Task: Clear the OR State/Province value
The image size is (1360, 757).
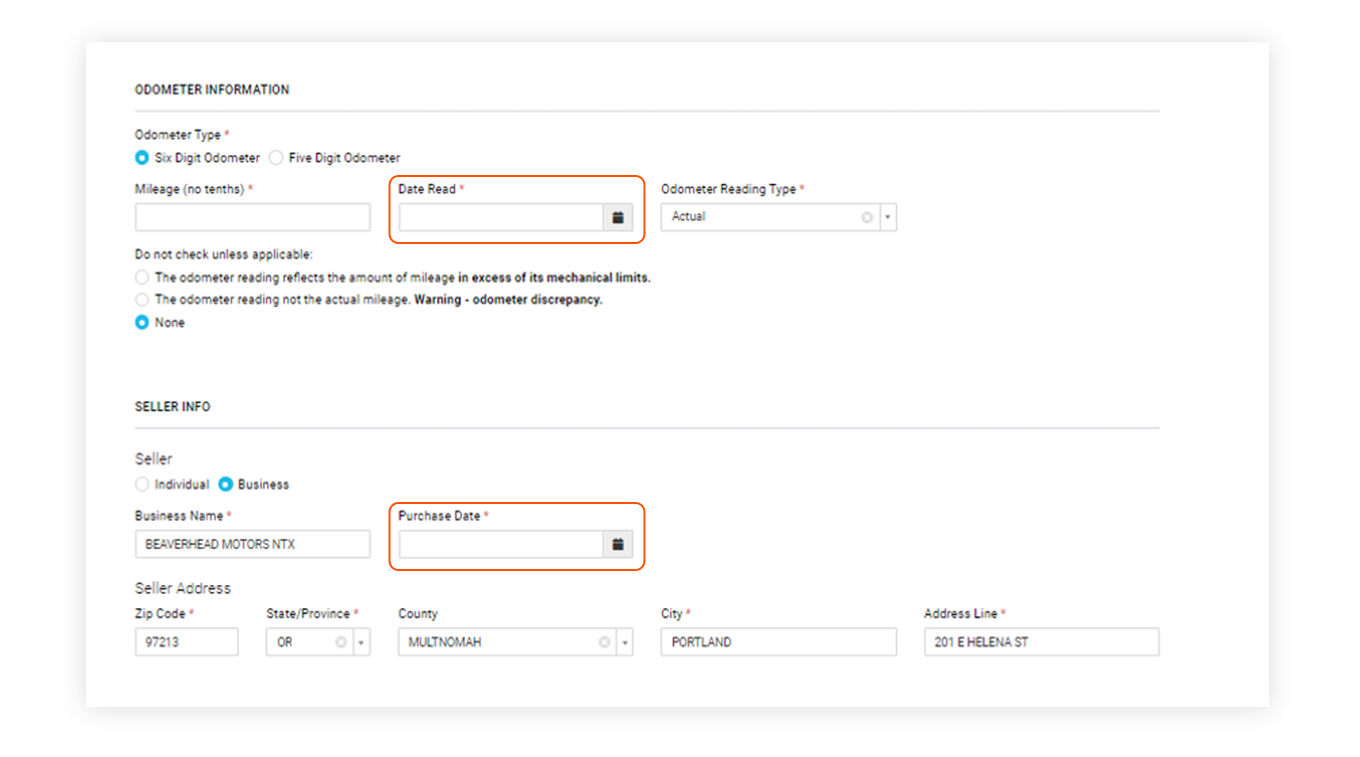Action: click(341, 641)
